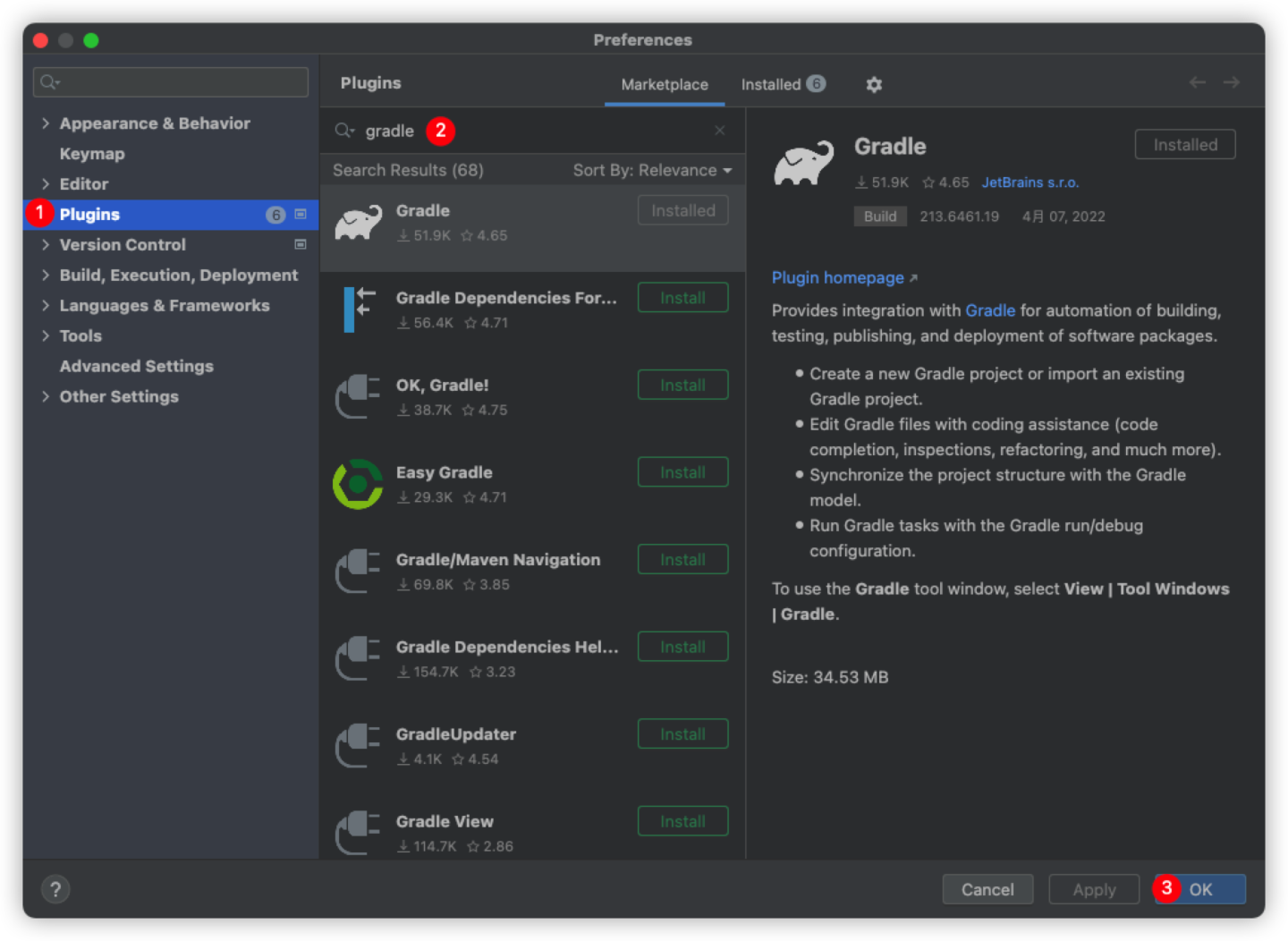Click the Gradle elephant icon in results
Image resolution: width=1288 pixels, height=941 pixels.
pos(358,224)
